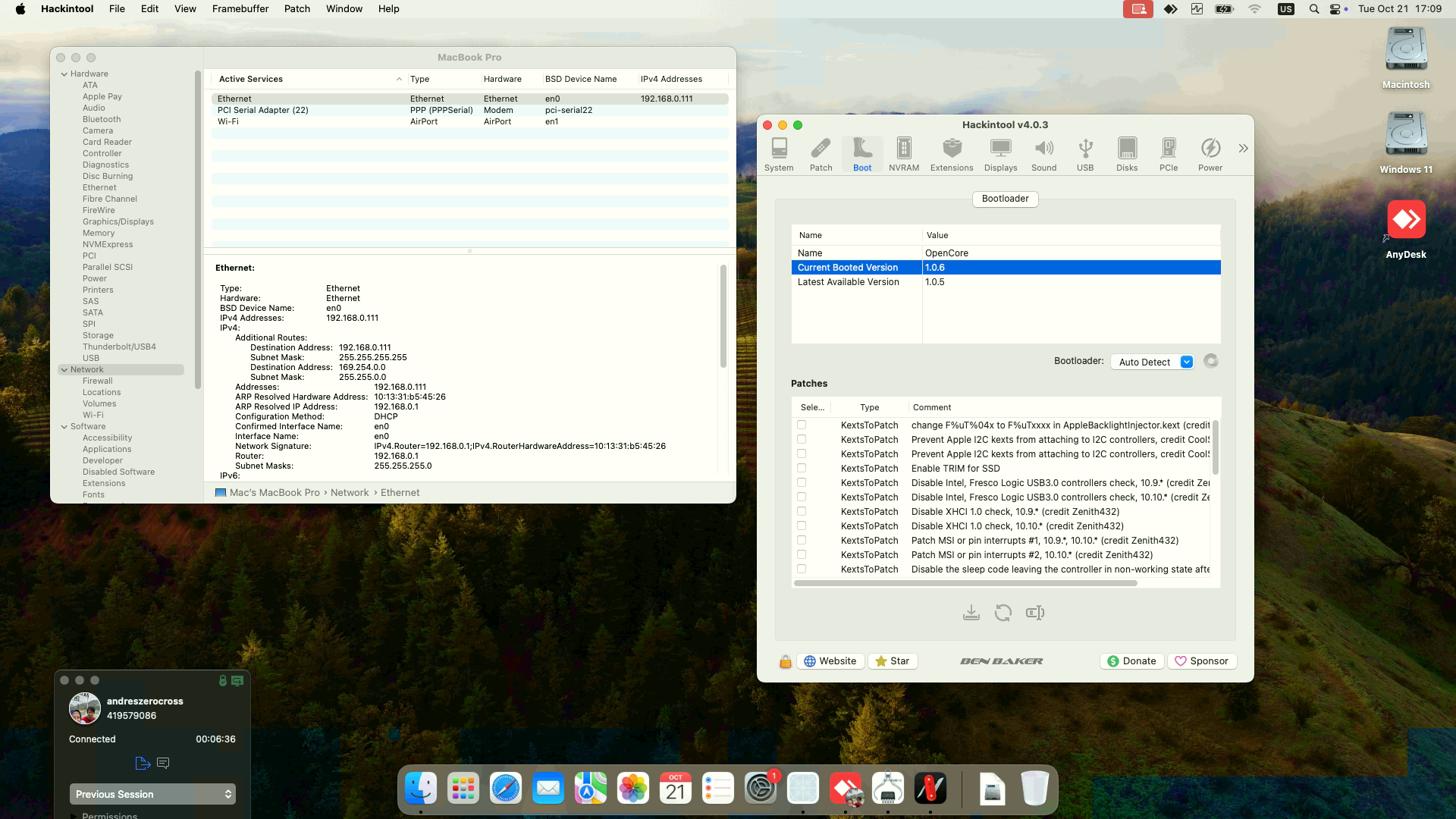This screenshot has height=819, width=1456.
Task: Collapse the Network tree section
Action: click(64, 370)
